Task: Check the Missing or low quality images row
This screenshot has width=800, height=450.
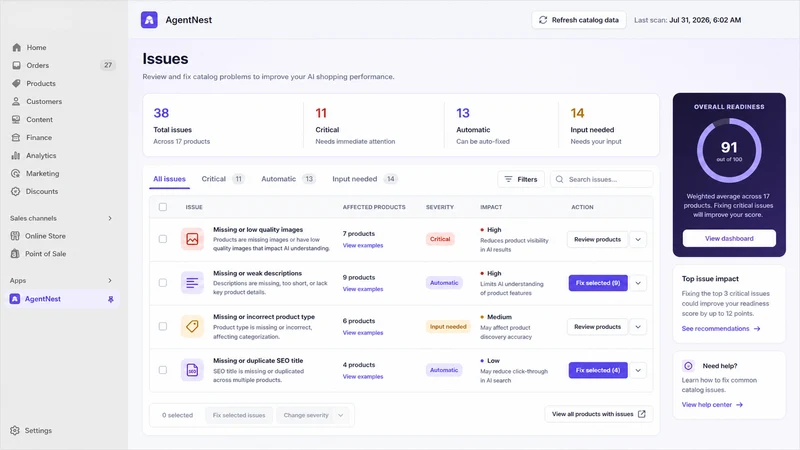Action: [163, 239]
